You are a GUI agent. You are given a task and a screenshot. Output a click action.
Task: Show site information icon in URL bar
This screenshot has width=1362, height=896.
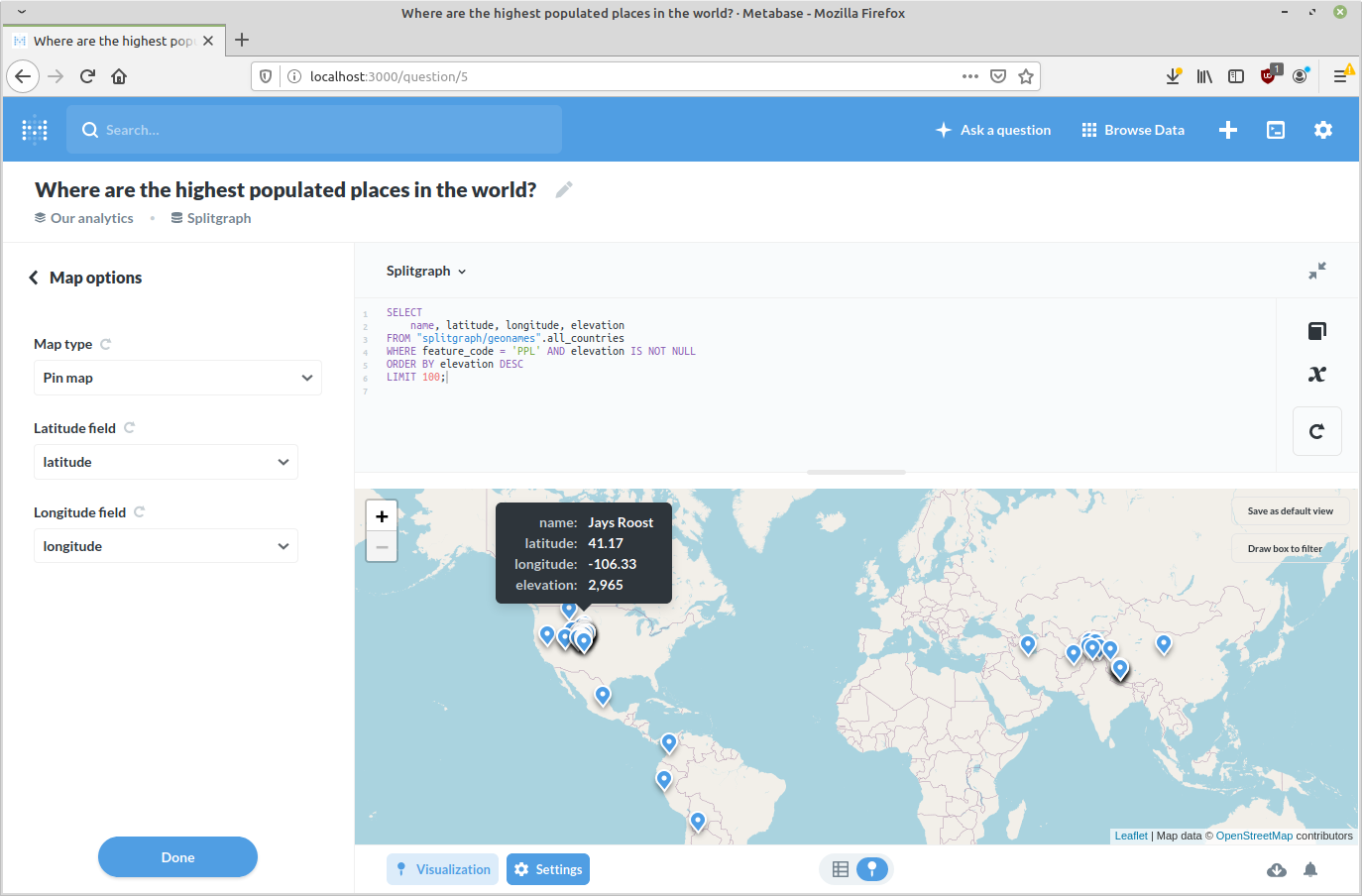[294, 76]
